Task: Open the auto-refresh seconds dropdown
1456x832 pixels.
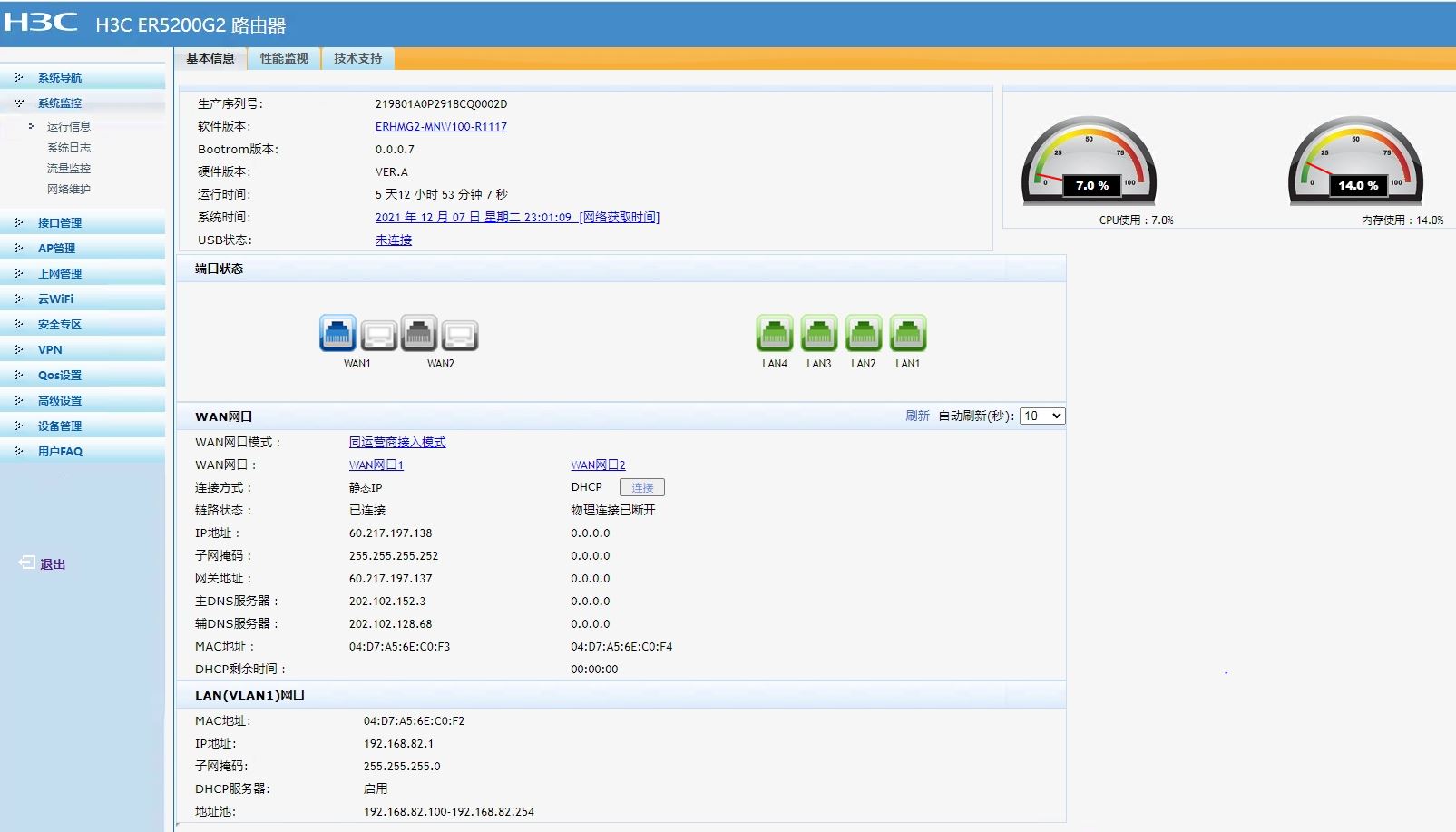Action: click(x=1042, y=416)
